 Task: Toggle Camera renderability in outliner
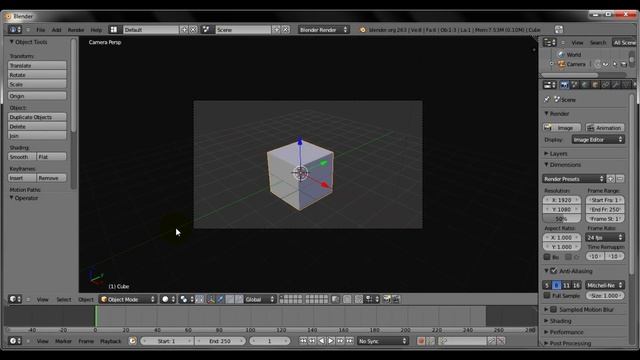624,64
